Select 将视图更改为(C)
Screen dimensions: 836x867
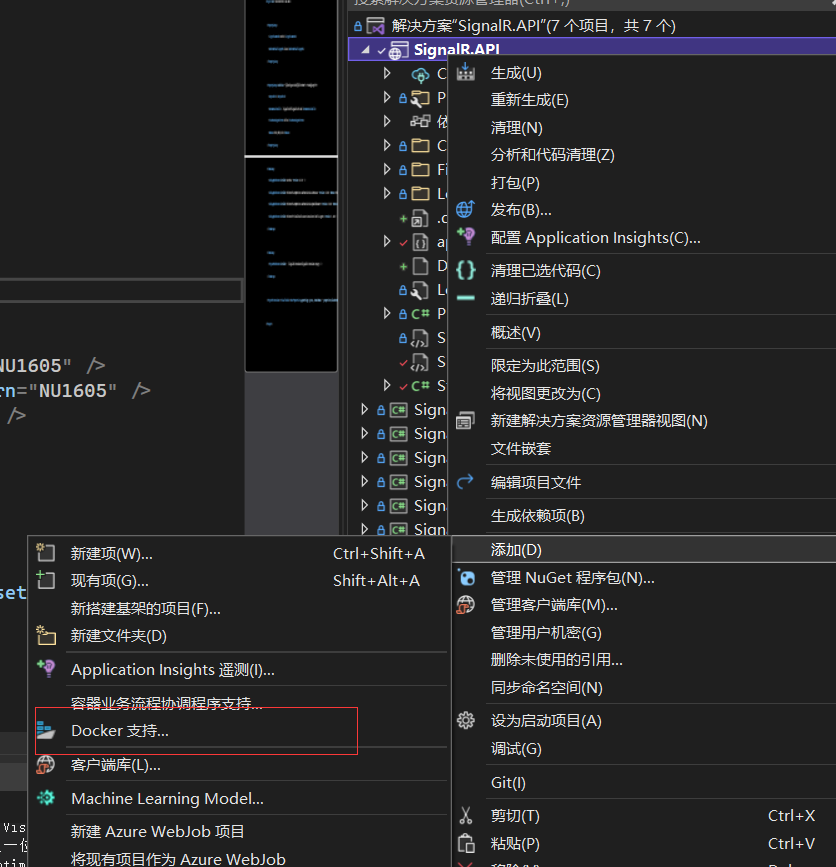point(546,393)
